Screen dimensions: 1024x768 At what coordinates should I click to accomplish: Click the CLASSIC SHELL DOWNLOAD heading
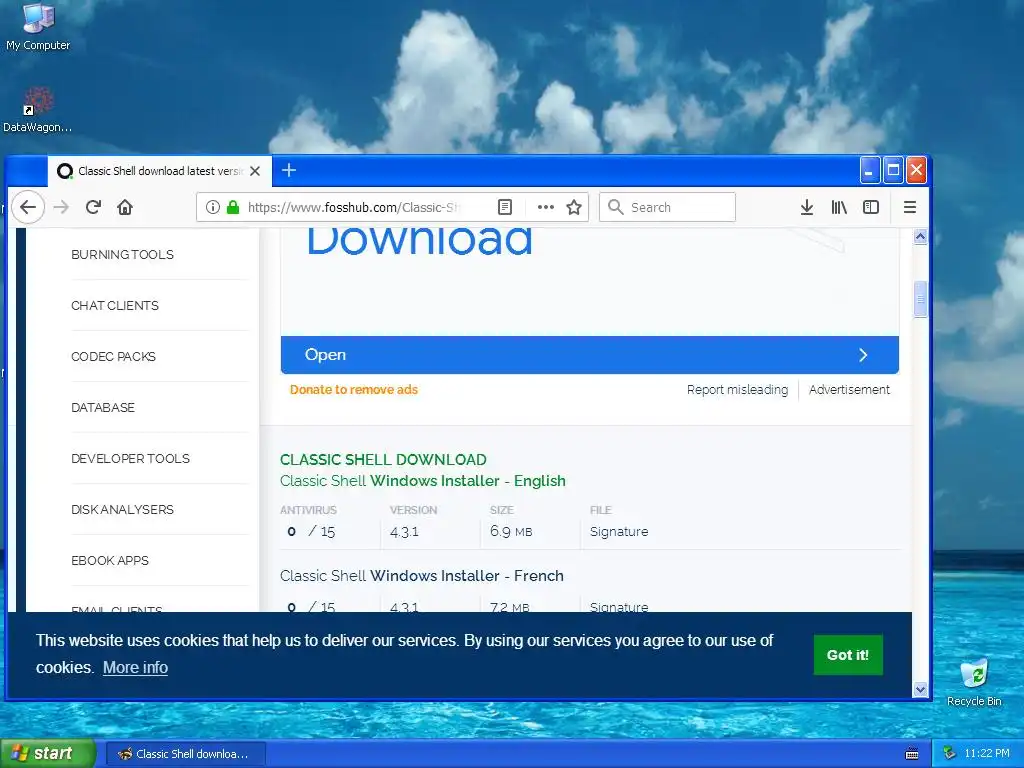point(383,460)
